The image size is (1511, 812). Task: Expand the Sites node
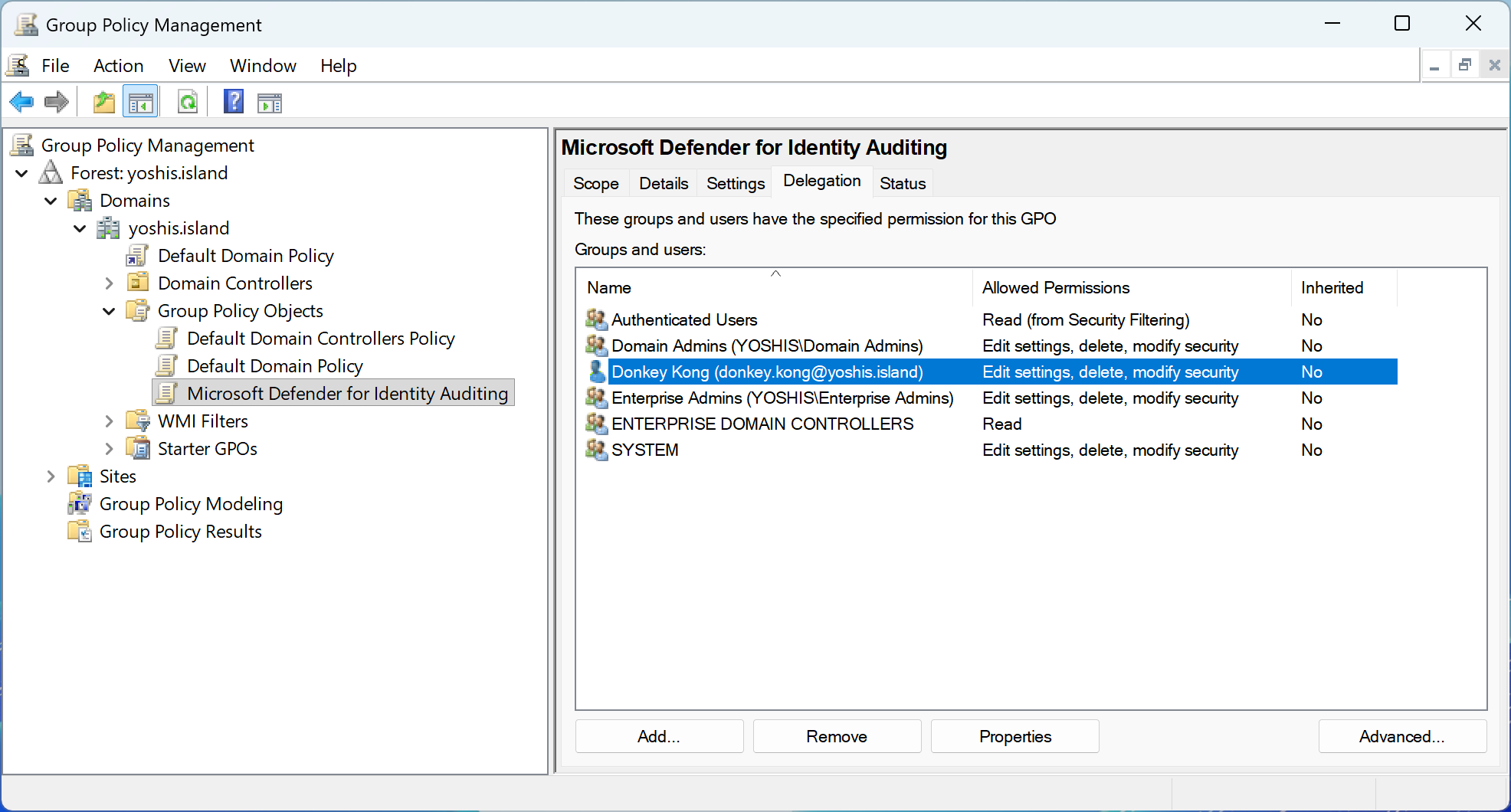(x=51, y=477)
